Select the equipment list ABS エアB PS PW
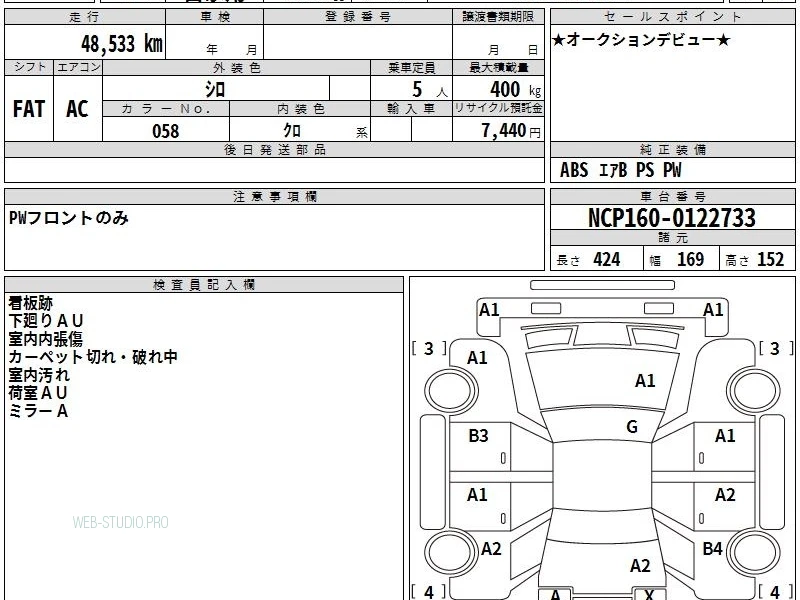This screenshot has height=600, width=800. pyautogui.click(x=620, y=170)
